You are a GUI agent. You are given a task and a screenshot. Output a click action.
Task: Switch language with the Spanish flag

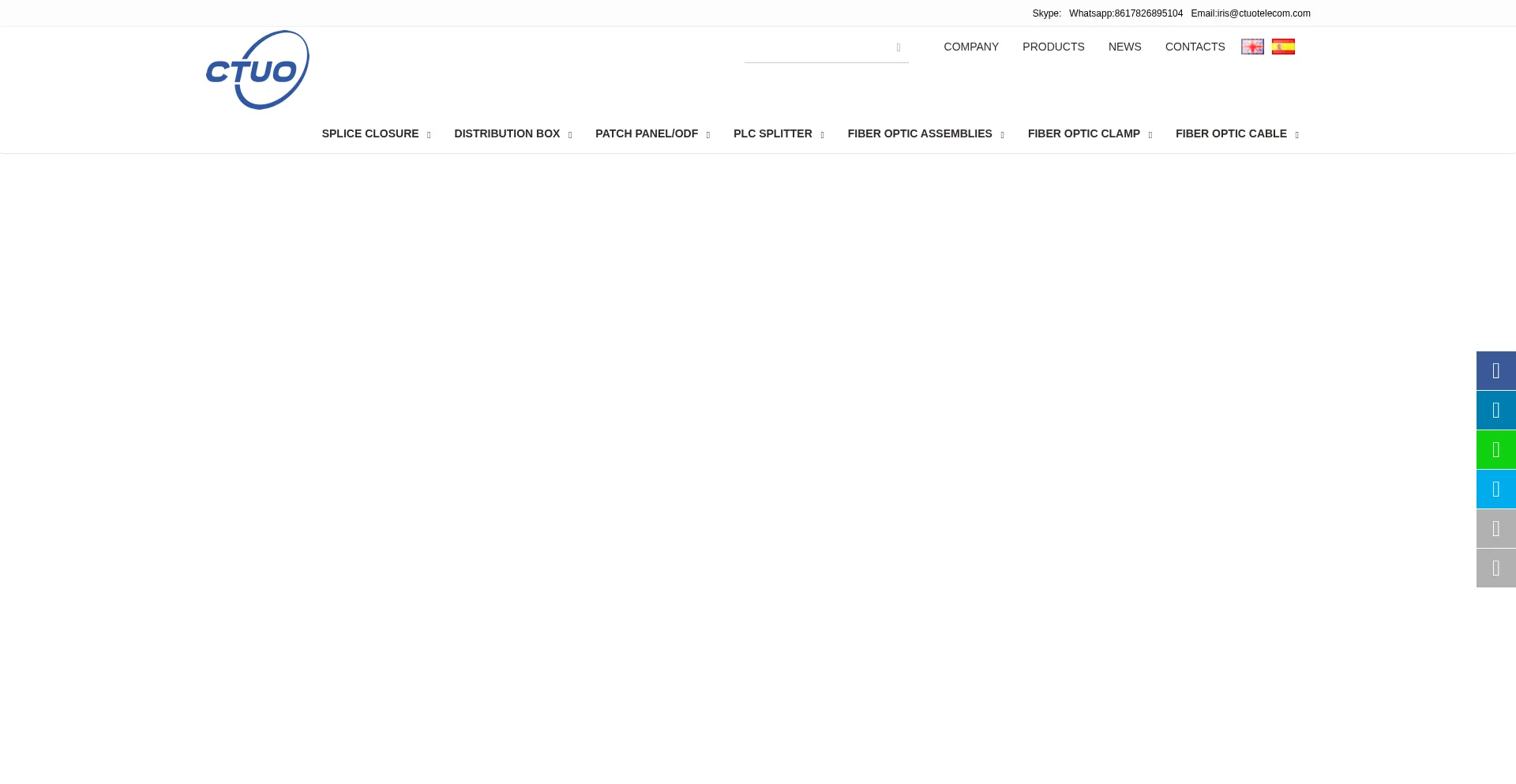click(1283, 47)
